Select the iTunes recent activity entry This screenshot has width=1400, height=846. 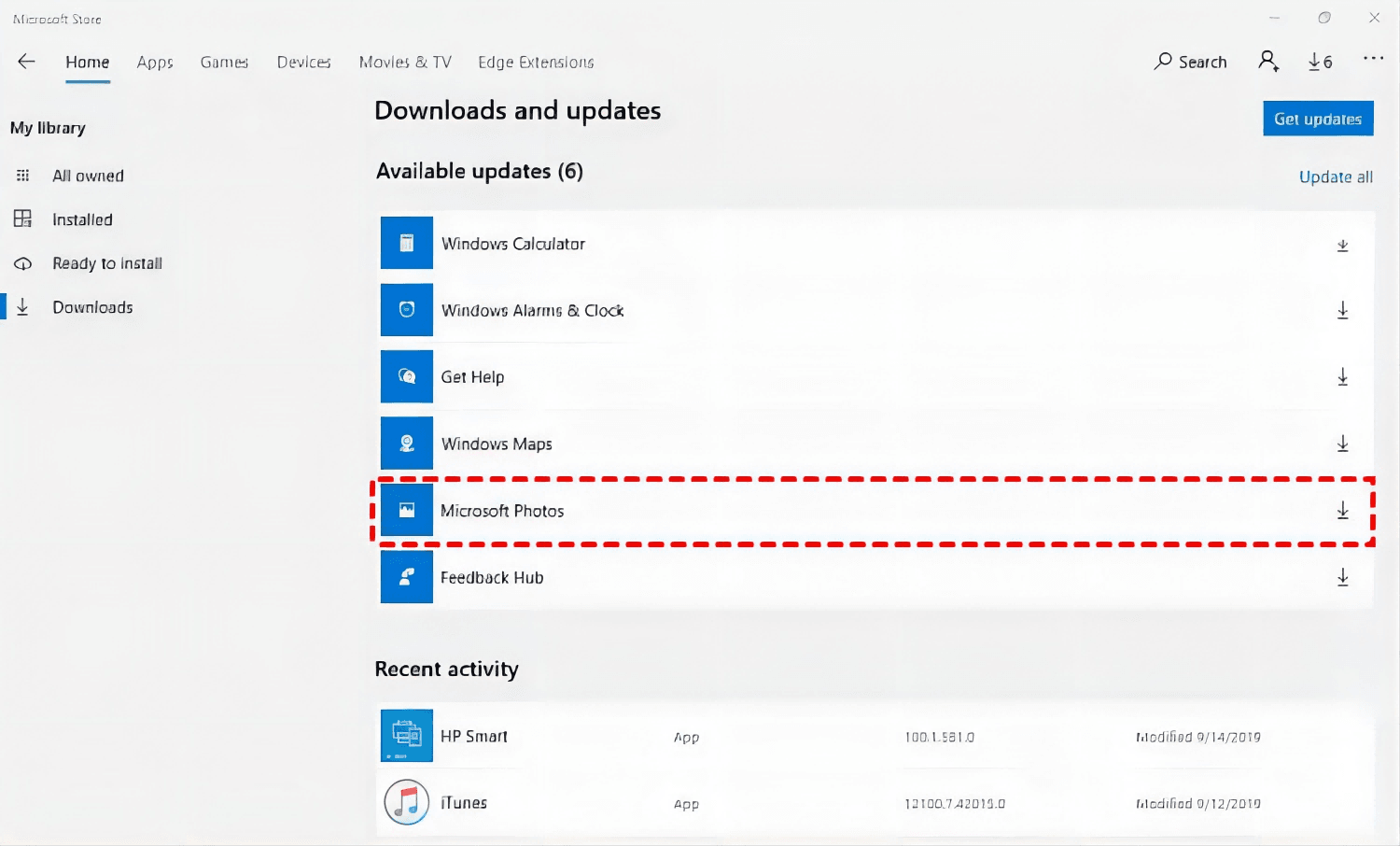coord(464,803)
